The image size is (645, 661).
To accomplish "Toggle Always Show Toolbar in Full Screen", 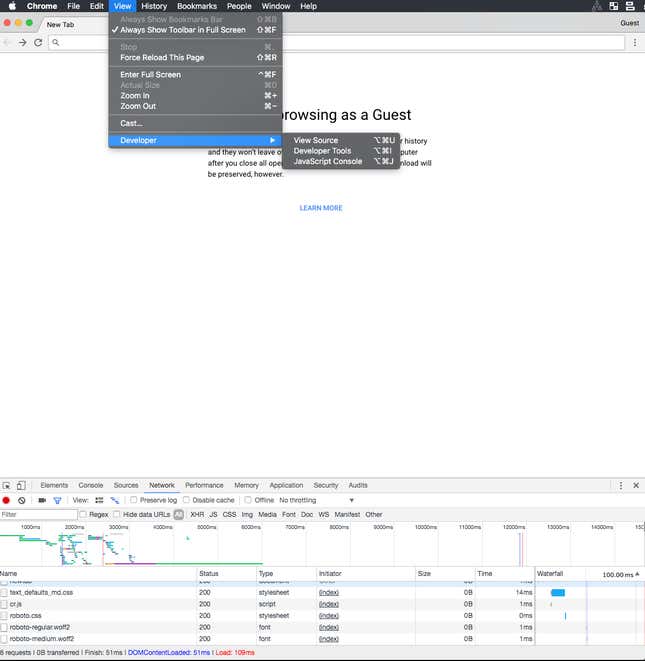I will pyautogui.click(x=195, y=30).
